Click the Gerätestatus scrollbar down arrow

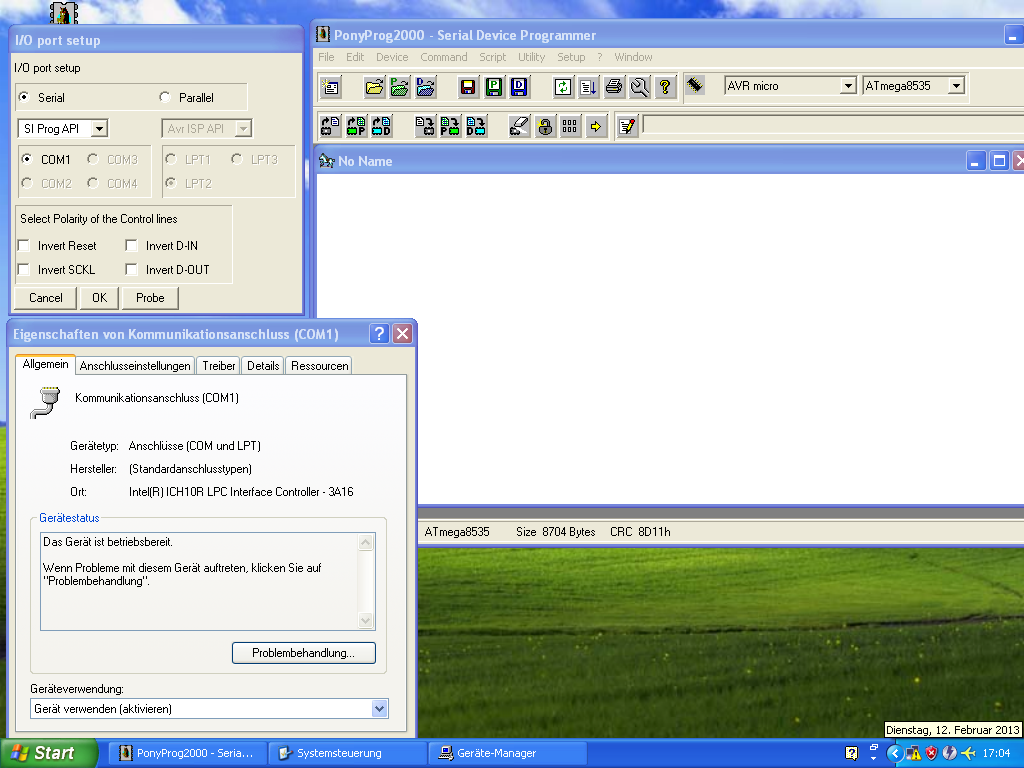coord(366,620)
